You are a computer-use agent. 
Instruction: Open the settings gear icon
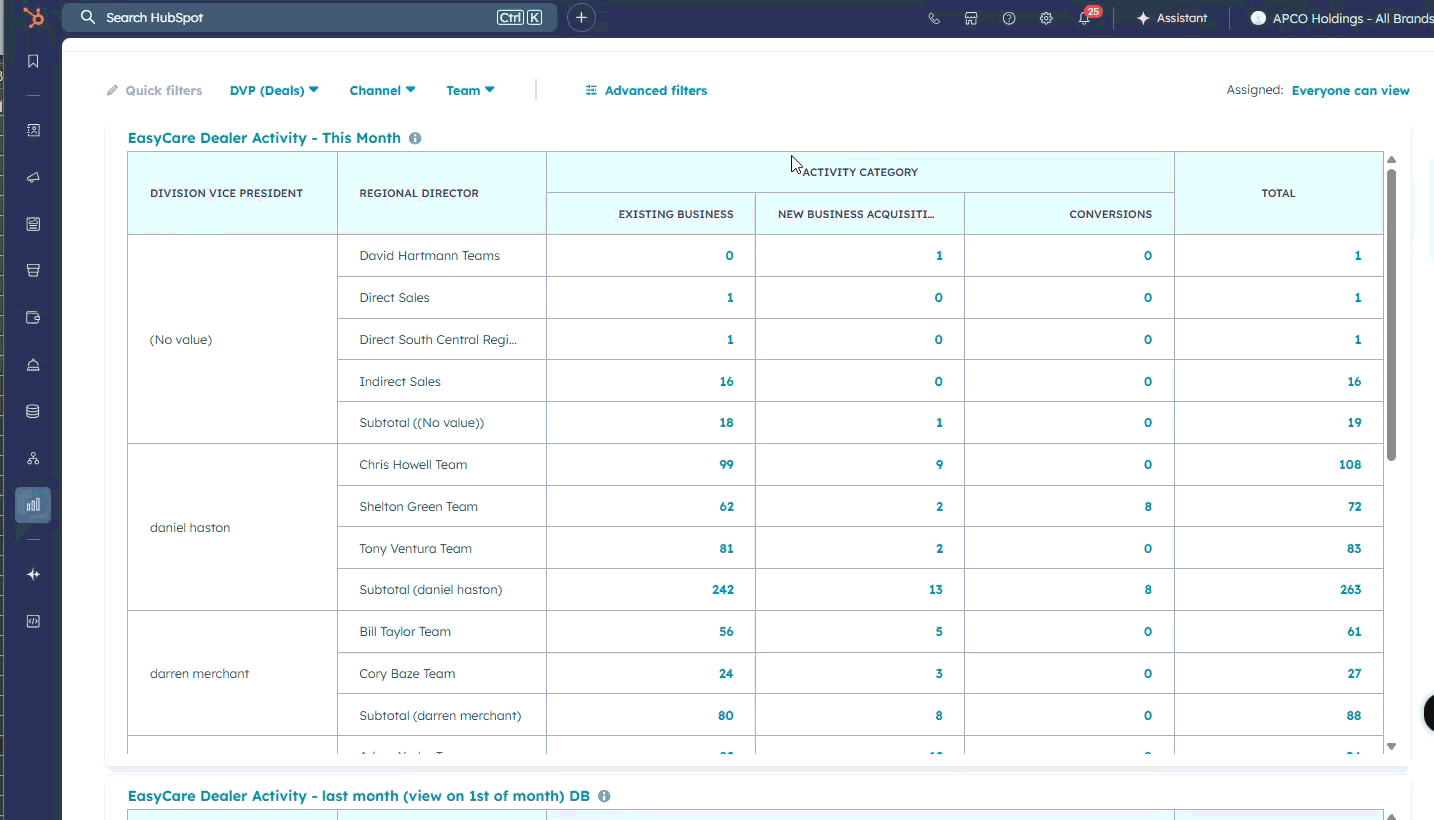pos(1046,18)
